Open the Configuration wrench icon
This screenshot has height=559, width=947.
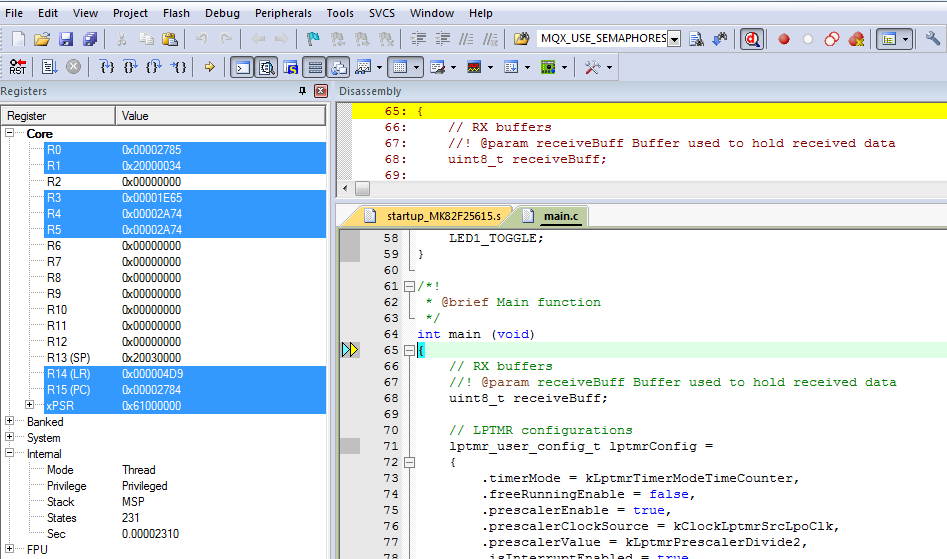tap(932, 39)
